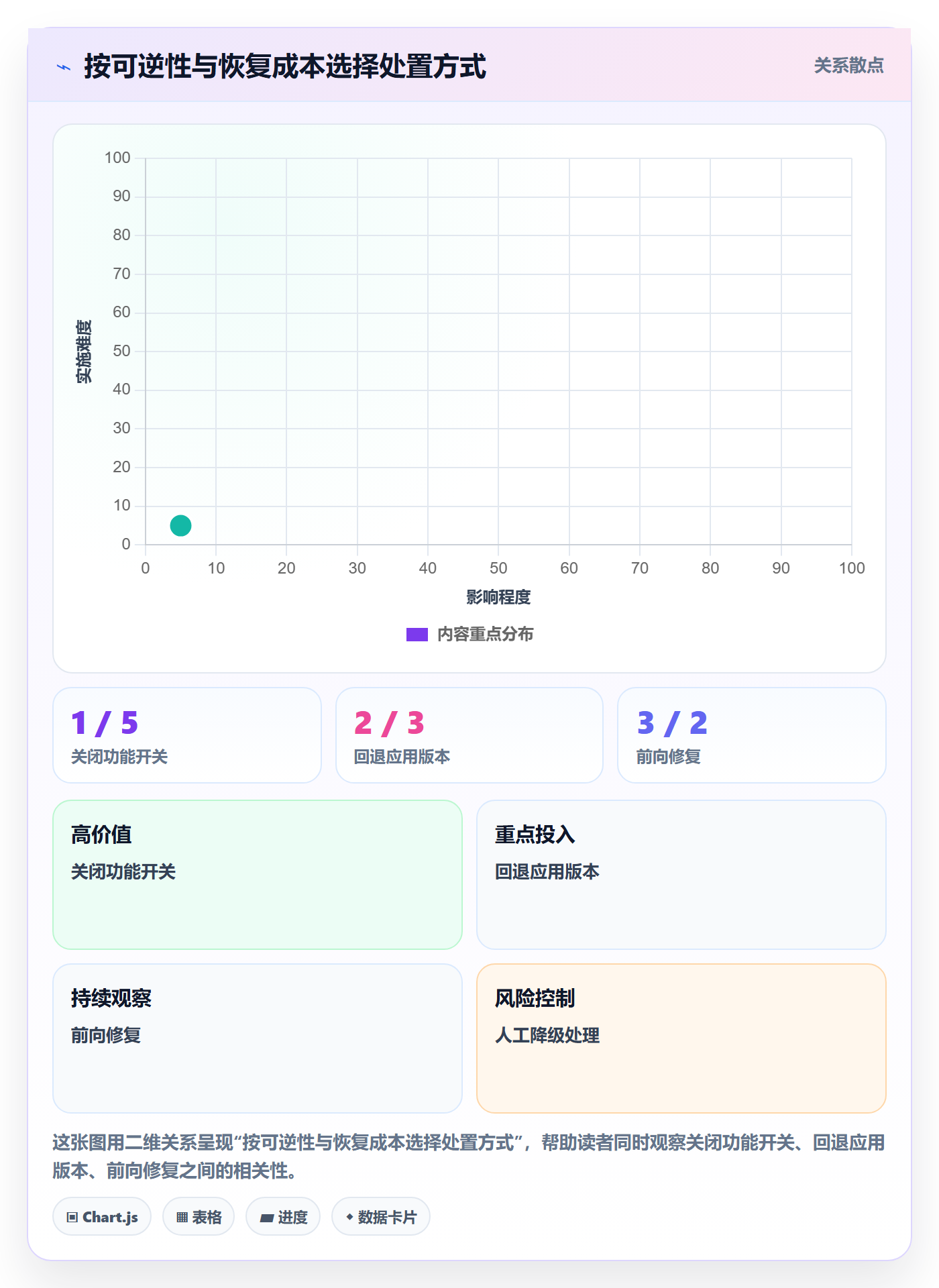Click the blue lightning icon beside the title

pos(64,67)
